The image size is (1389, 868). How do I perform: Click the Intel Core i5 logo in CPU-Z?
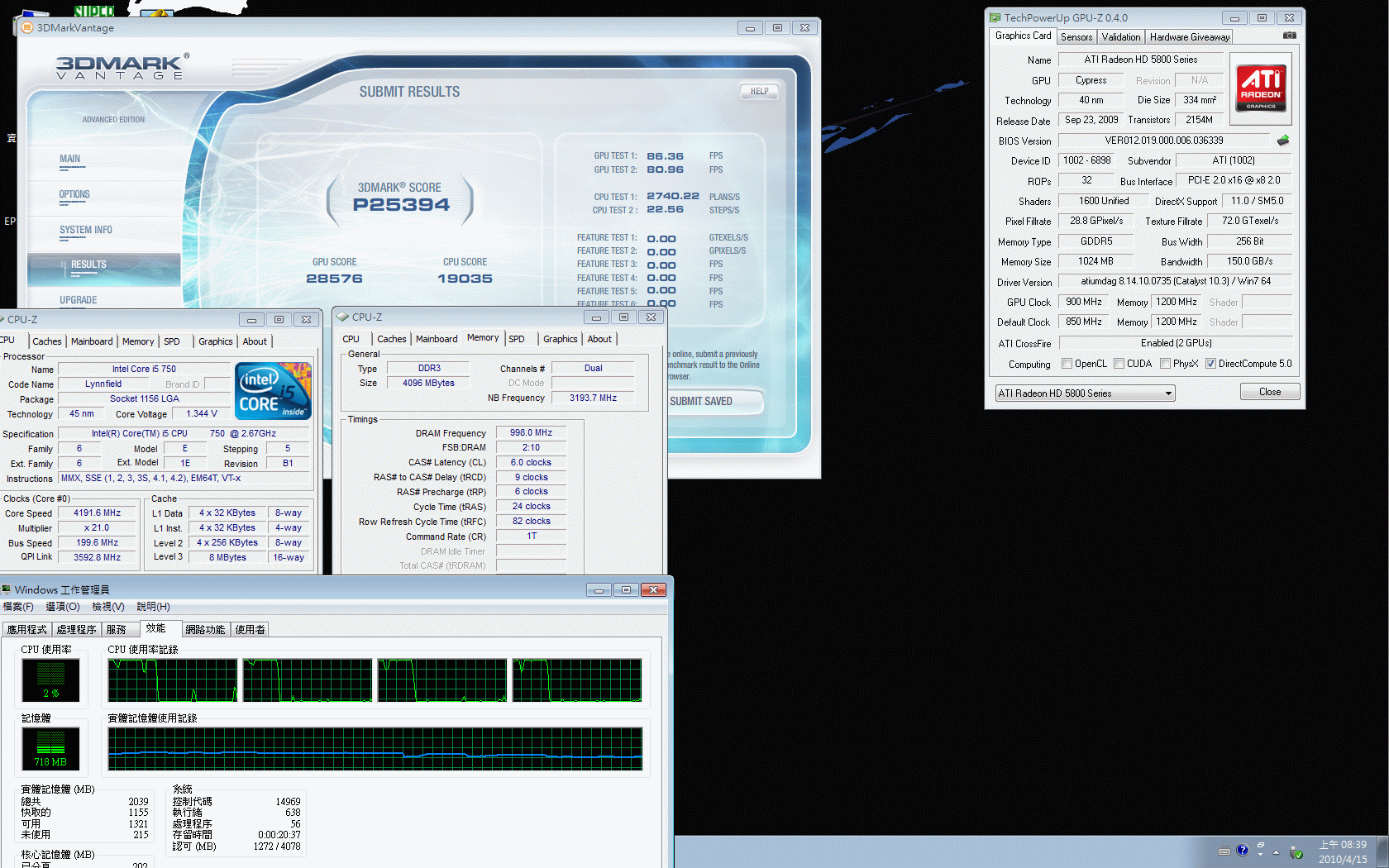coord(273,391)
